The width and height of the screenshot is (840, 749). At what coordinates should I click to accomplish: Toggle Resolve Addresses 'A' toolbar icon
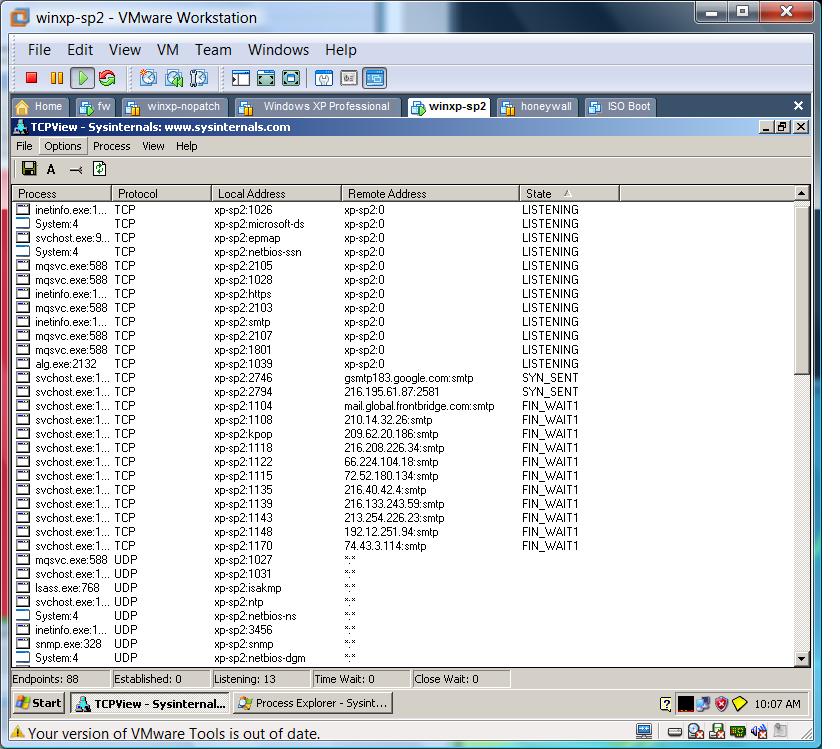coord(51,169)
